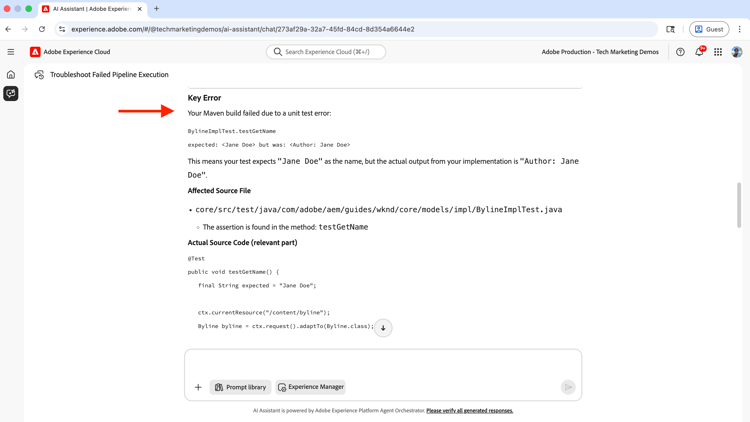
Task: Open the Prompt library
Action: (240, 387)
